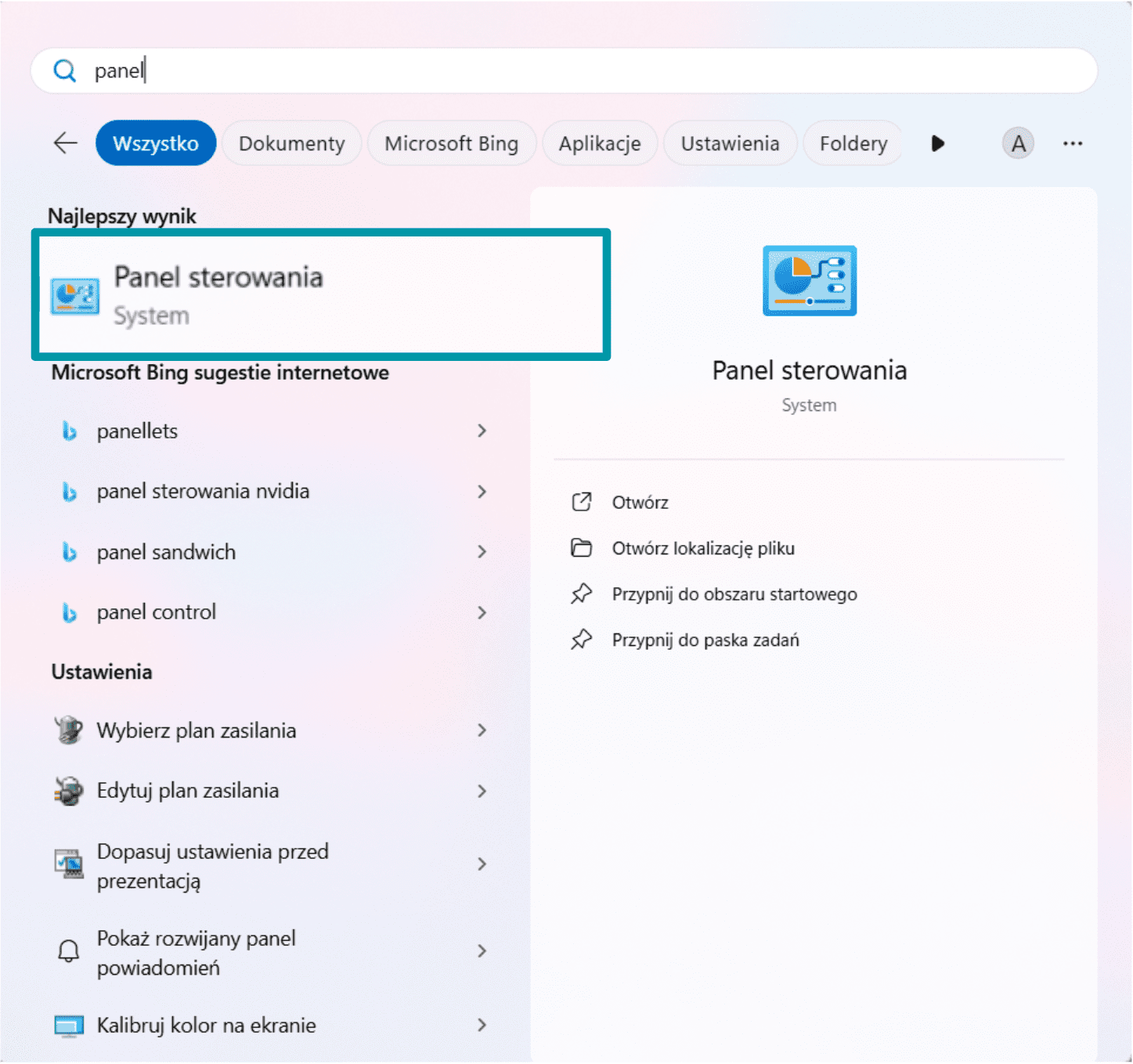This screenshot has width=1133, height=1064.
Task: Switch to the Ustawienia filter tab
Action: (x=729, y=143)
